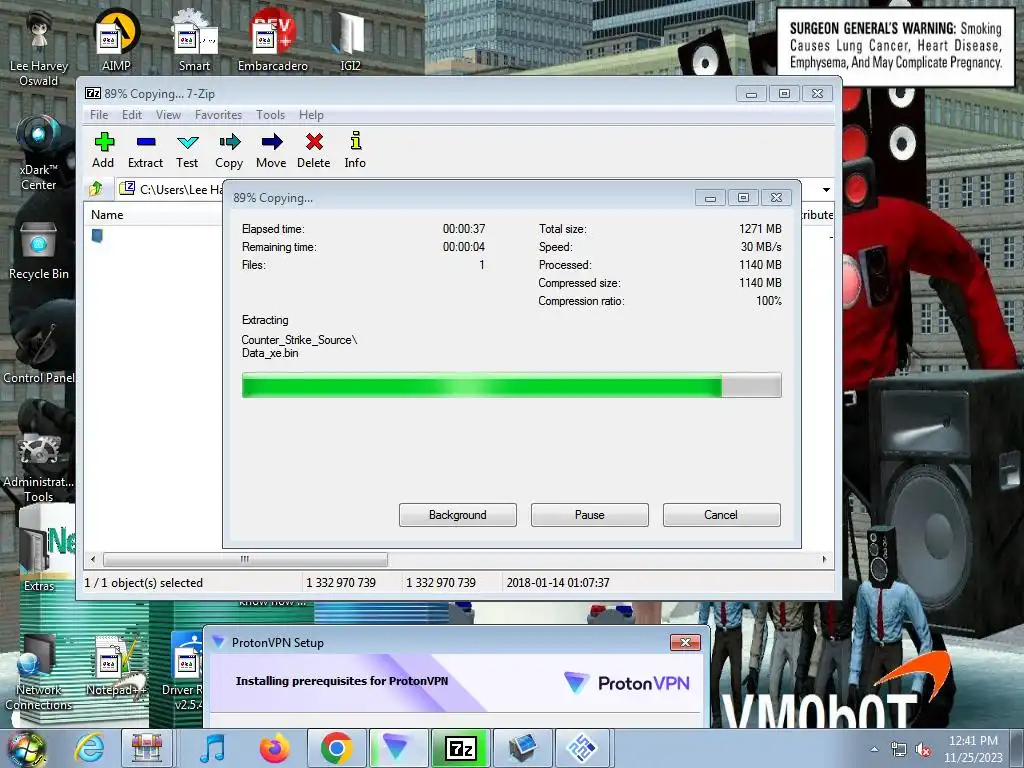This screenshot has height=768, width=1024.
Task: Open the Tools menu in 7-Zip
Action: pos(270,115)
